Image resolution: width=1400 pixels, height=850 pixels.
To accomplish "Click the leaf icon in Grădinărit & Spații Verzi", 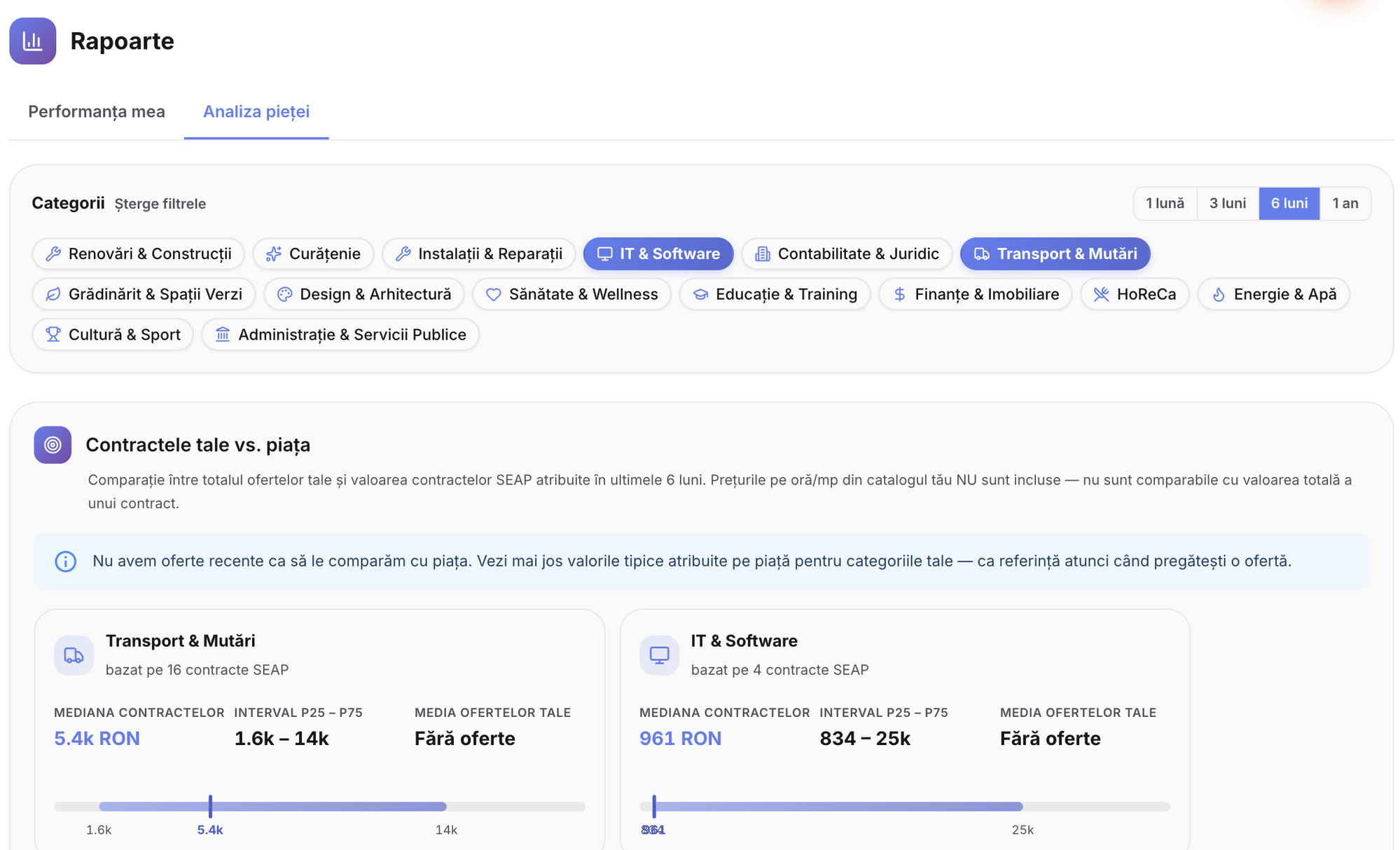I will coord(53,295).
